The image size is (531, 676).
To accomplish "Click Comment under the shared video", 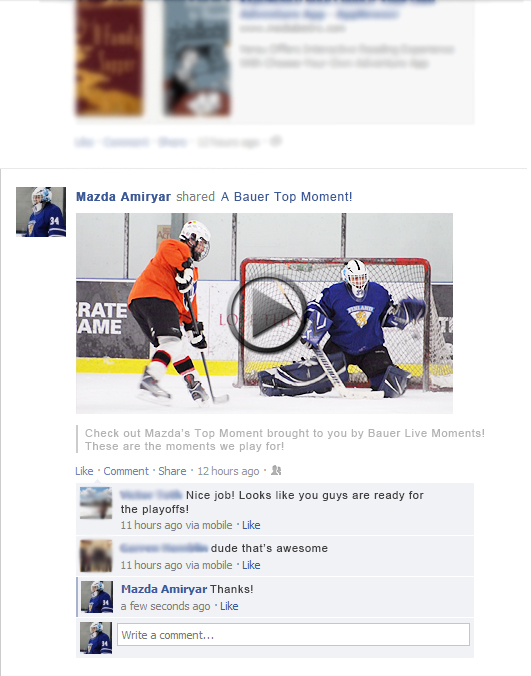I will (126, 471).
